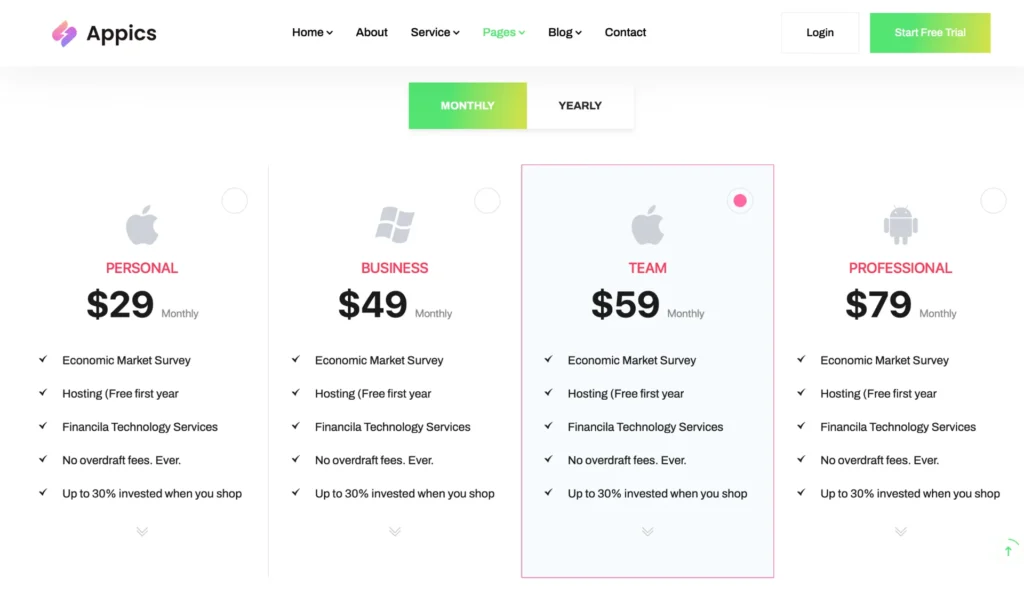Switch billing to Yearly
The width and height of the screenshot is (1024, 593).
(x=580, y=106)
